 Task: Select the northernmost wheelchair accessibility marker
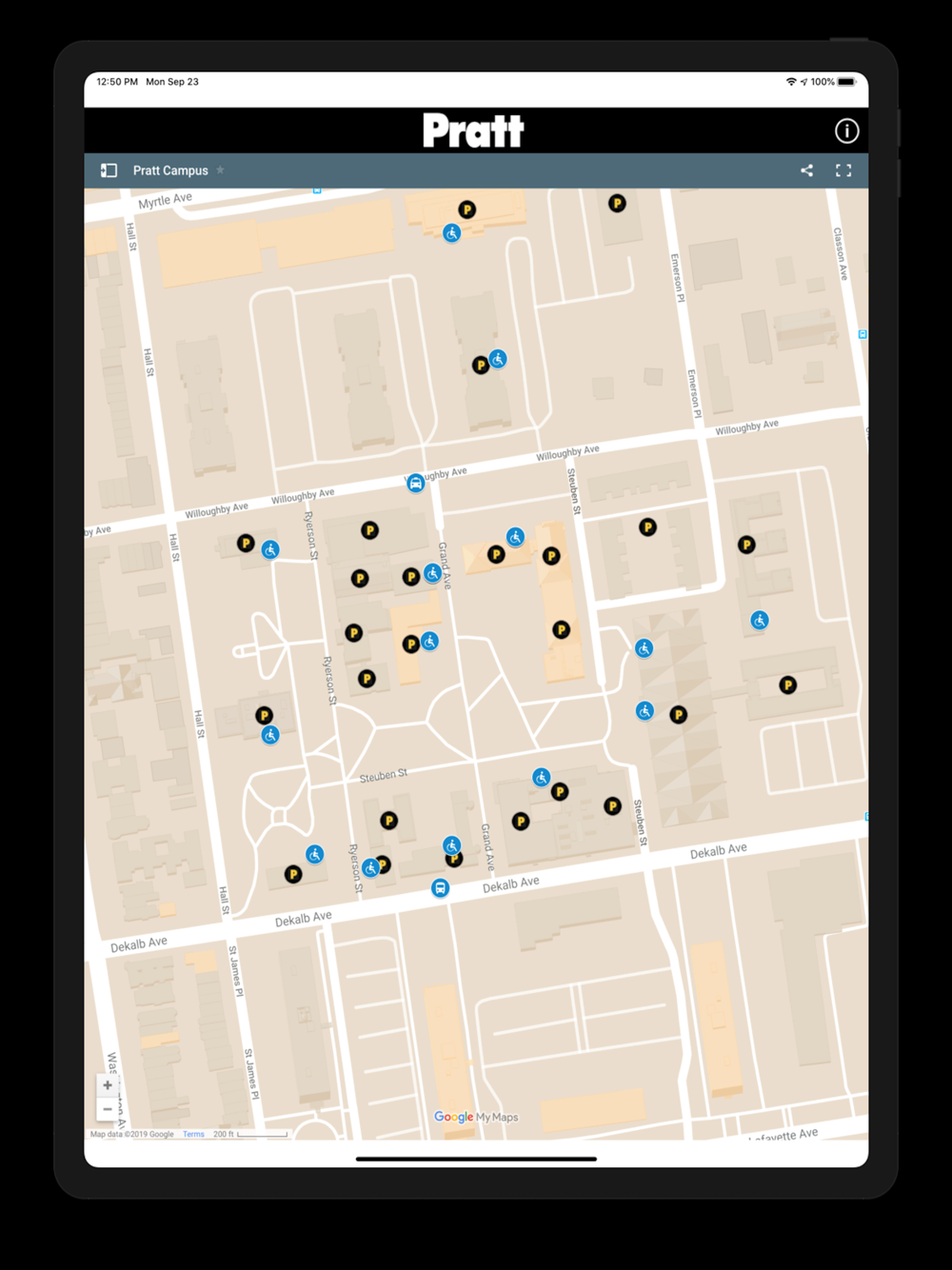pos(452,232)
